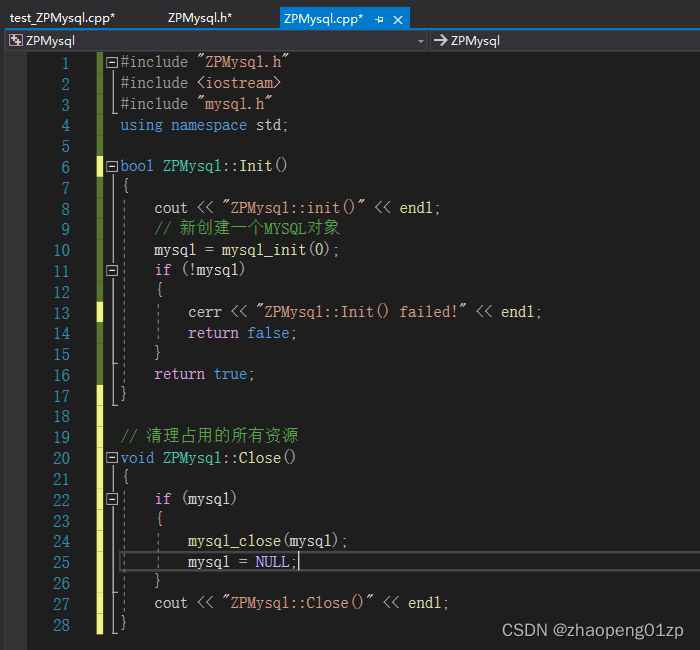Collapse the #include block on line 1
This screenshot has width=700, height=650.
[112, 62]
